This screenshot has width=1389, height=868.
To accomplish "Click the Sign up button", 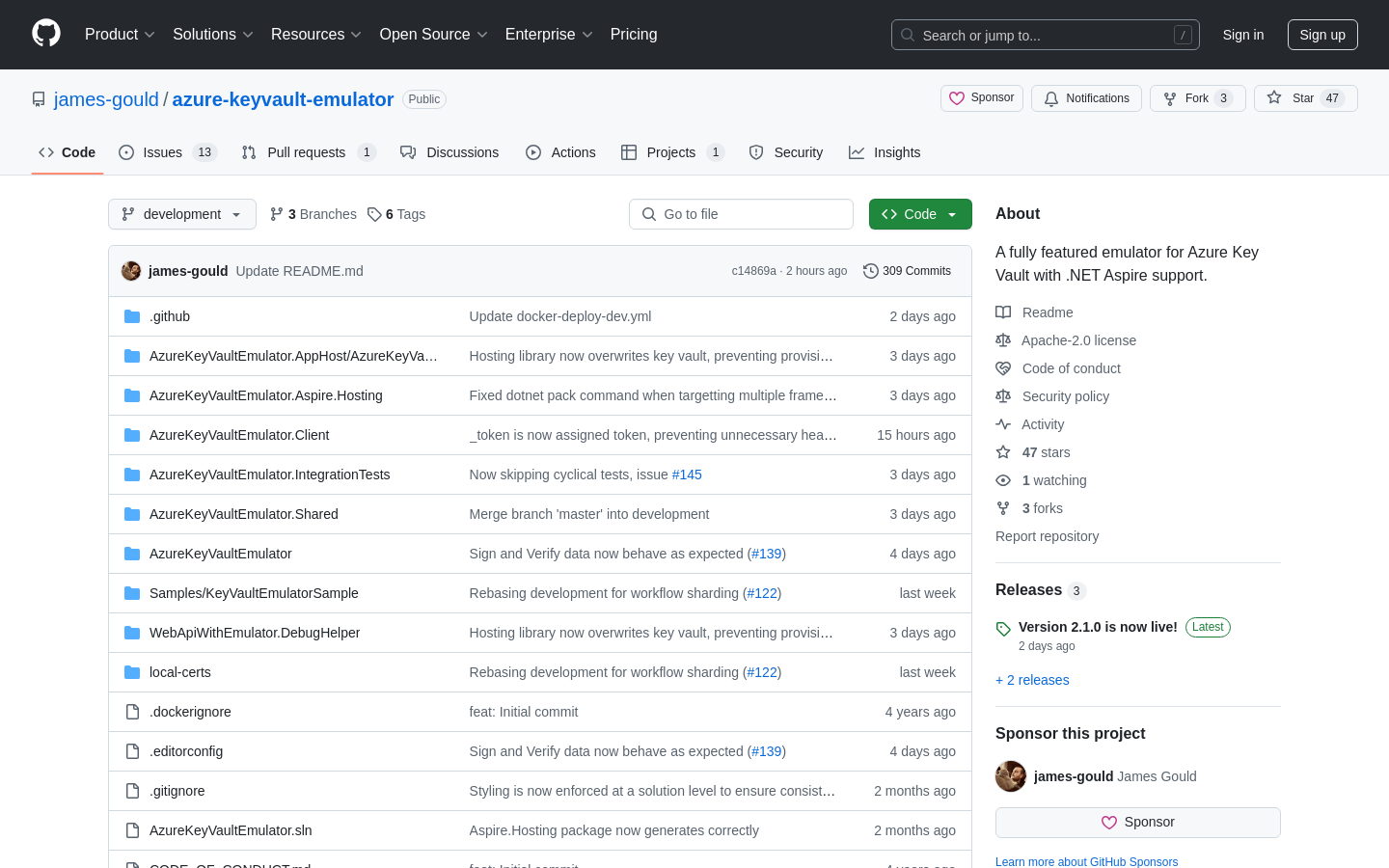I will click(1322, 35).
